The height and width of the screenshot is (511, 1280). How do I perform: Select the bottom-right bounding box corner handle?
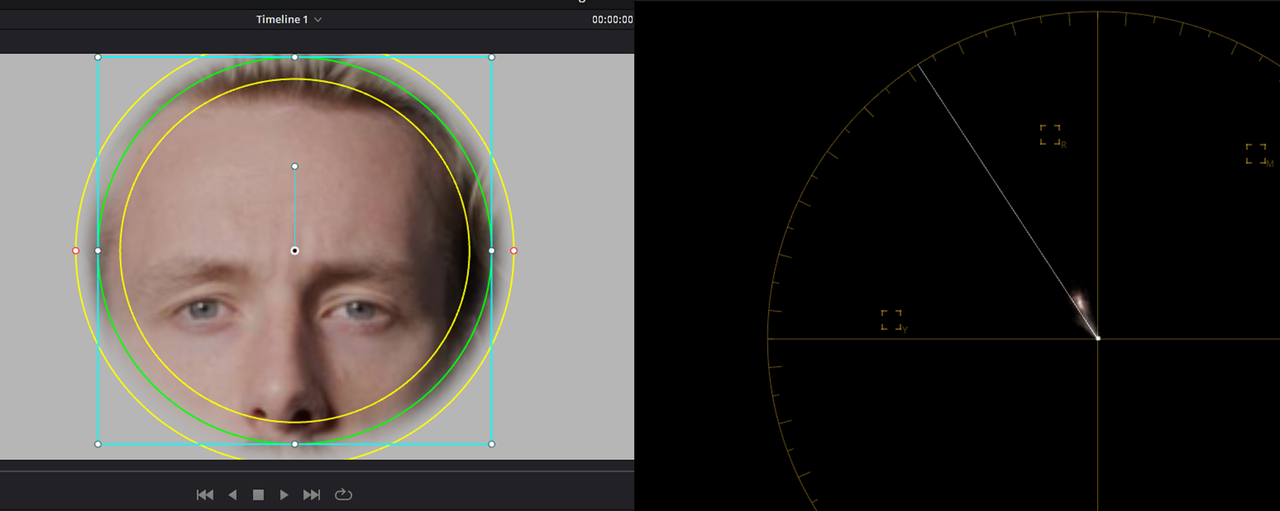pyautogui.click(x=491, y=443)
